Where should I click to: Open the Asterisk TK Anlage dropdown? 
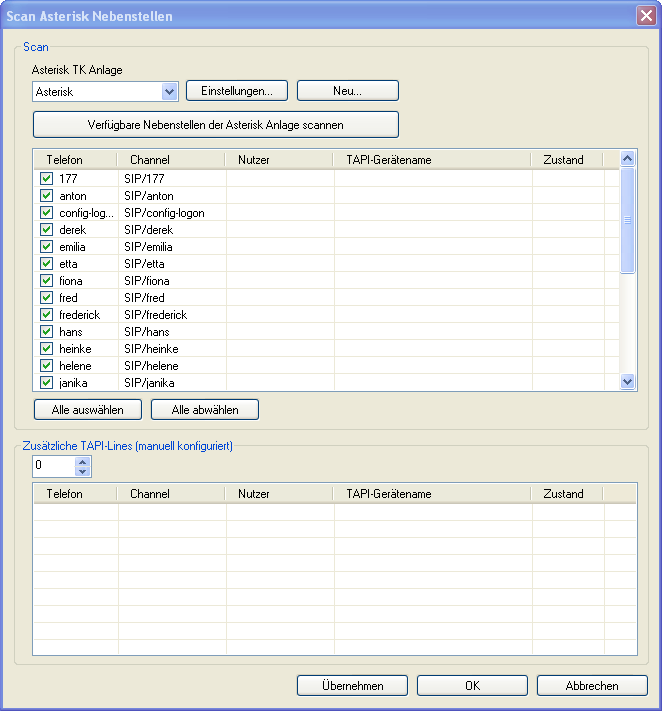tap(169, 91)
